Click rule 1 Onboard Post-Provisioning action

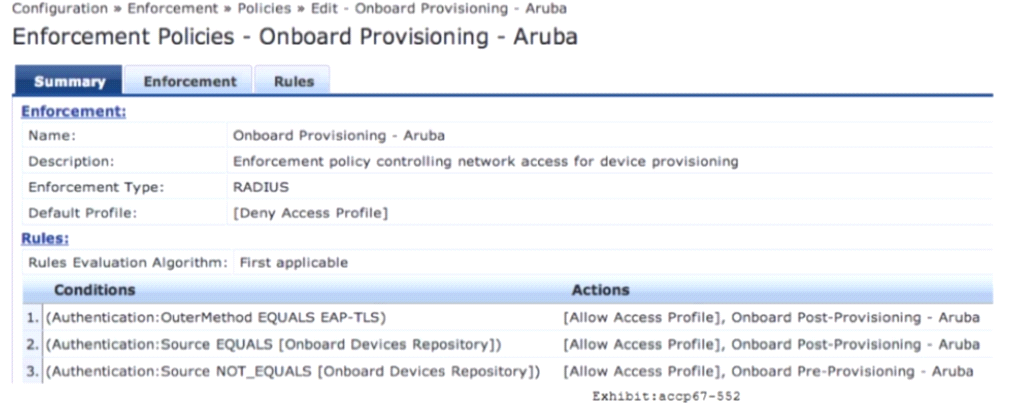tap(855, 318)
